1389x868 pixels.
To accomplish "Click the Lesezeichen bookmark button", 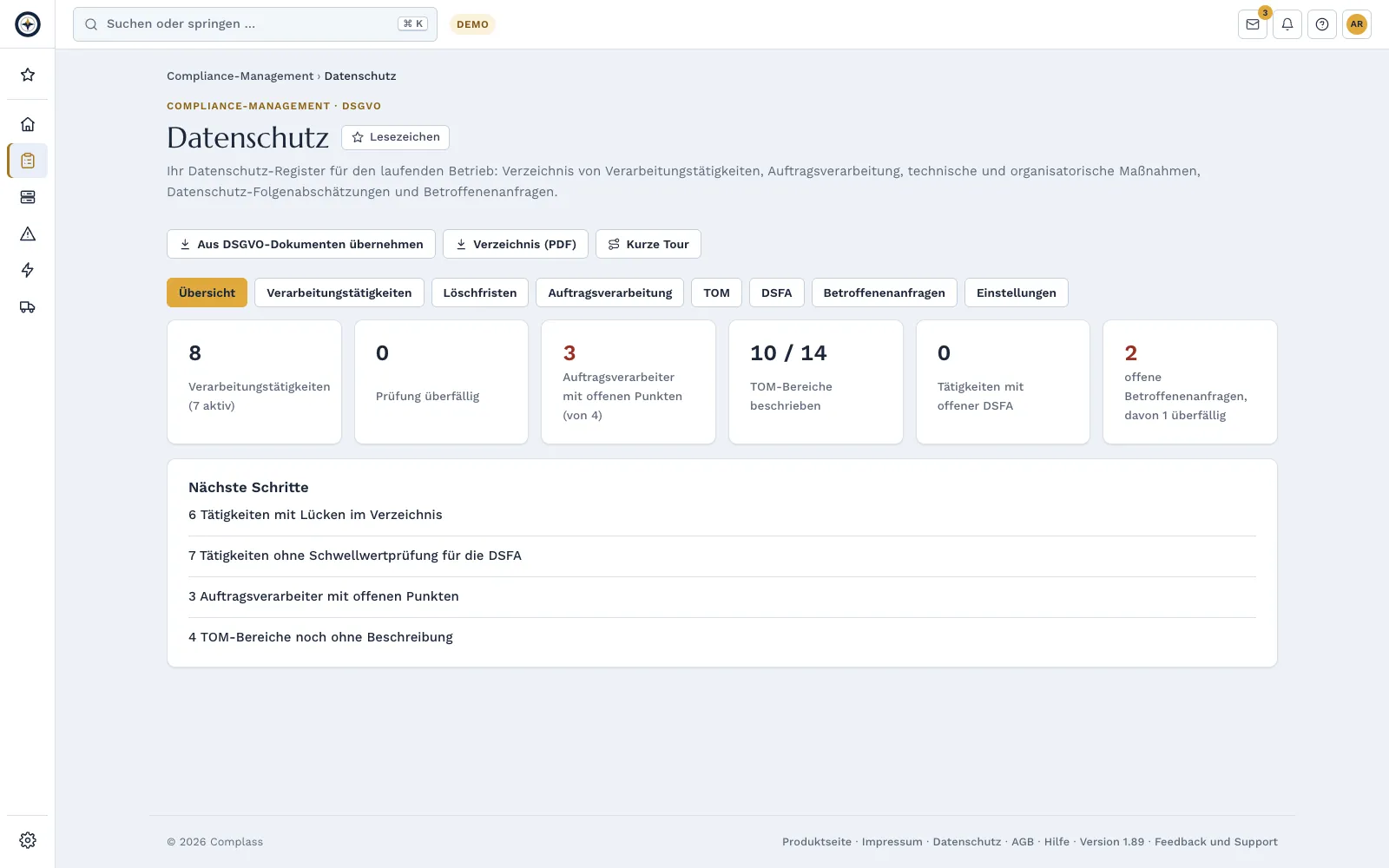I will (395, 137).
